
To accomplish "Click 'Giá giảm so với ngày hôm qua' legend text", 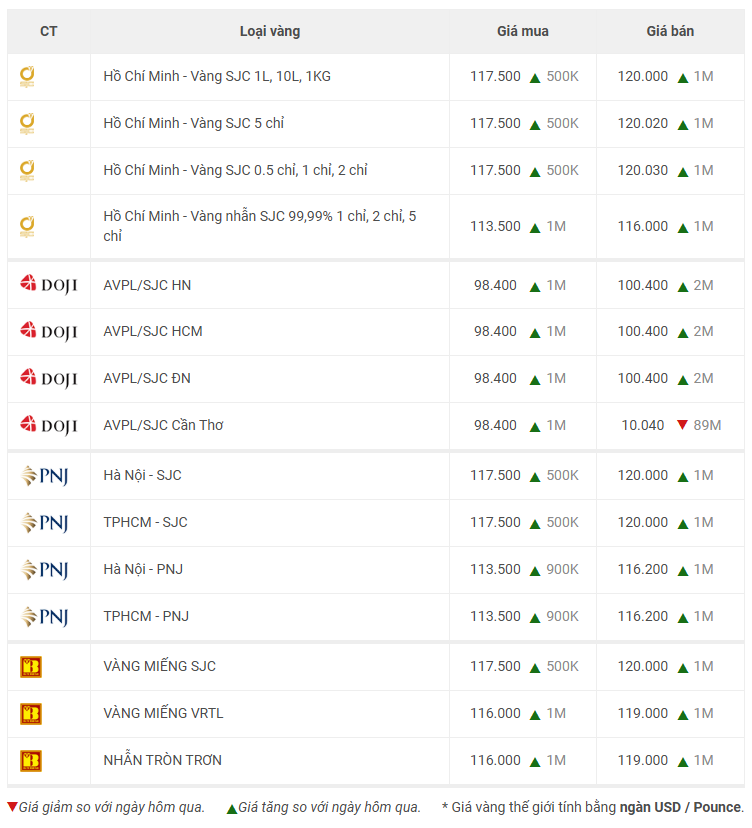I will [x=111, y=807].
